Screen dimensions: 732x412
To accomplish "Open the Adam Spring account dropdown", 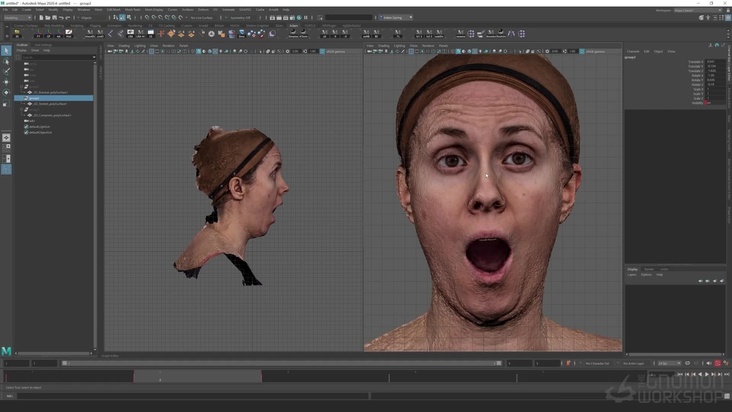I will (395, 18).
